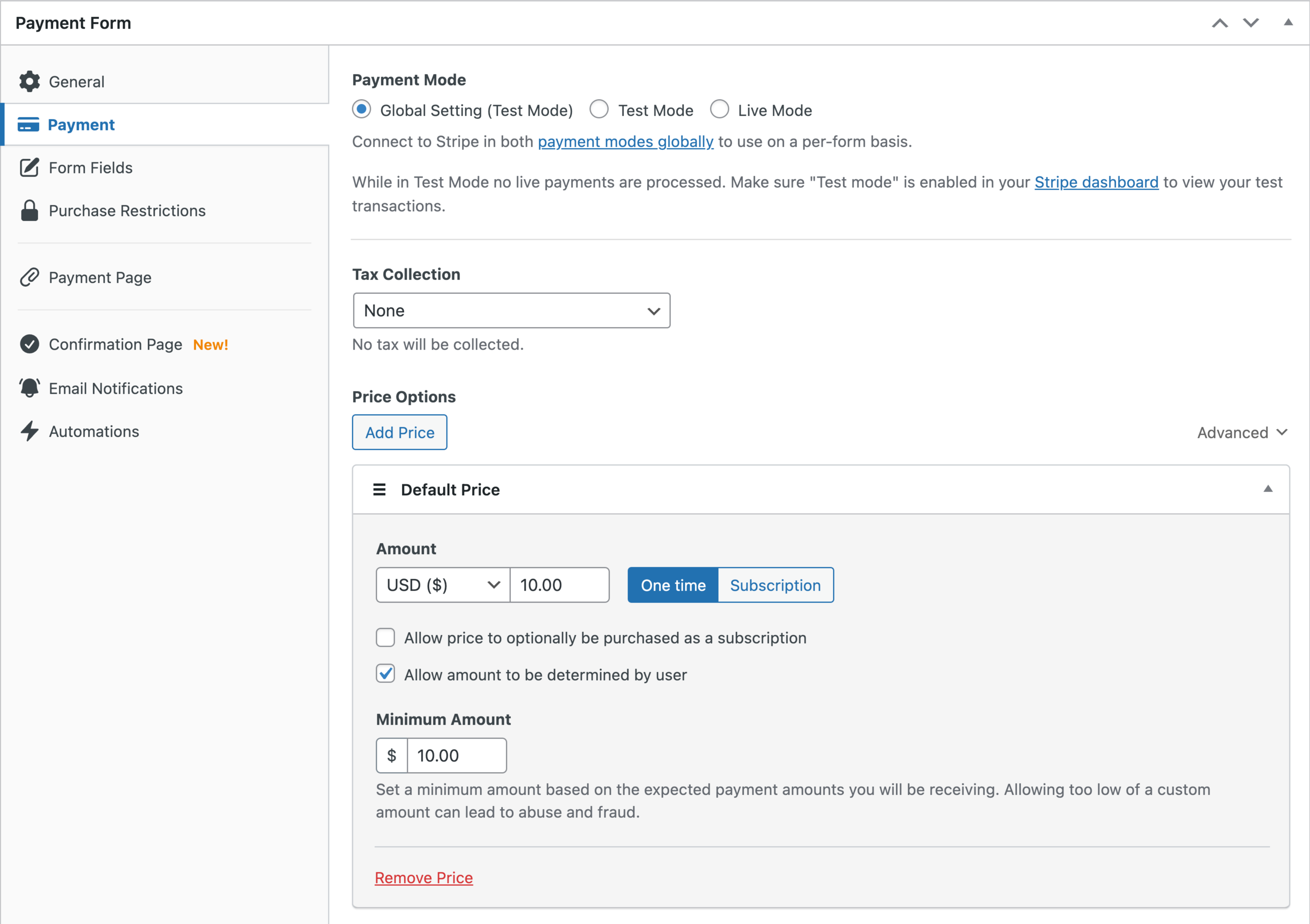Click the Add Price button

pyautogui.click(x=400, y=432)
